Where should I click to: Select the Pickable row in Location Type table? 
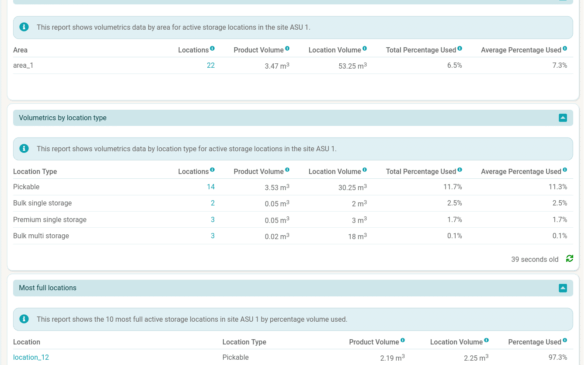click(x=293, y=187)
